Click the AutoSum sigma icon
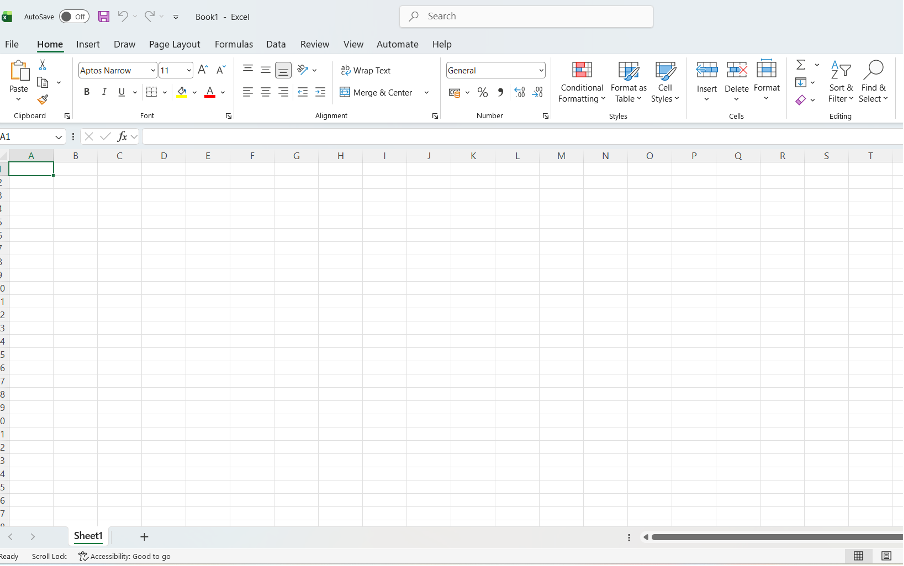The width and height of the screenshot is (904, 566). coord(801,65)
